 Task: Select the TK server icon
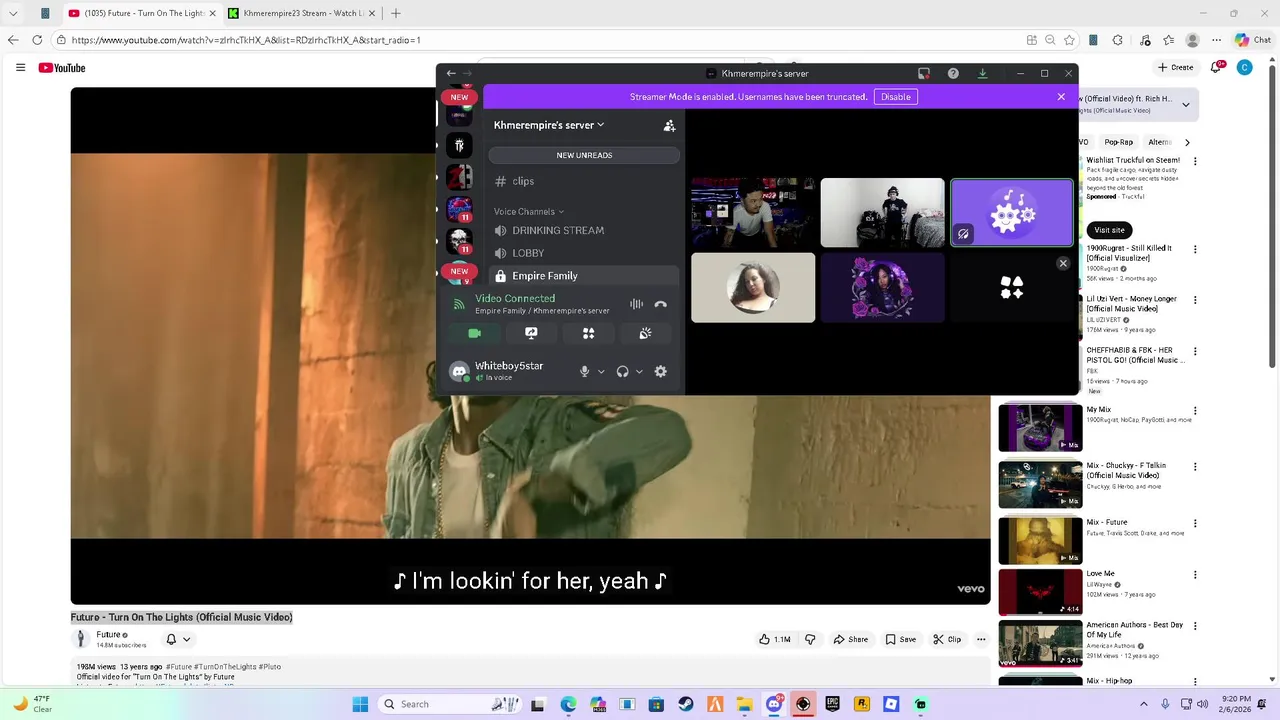[x=459, y=146]
